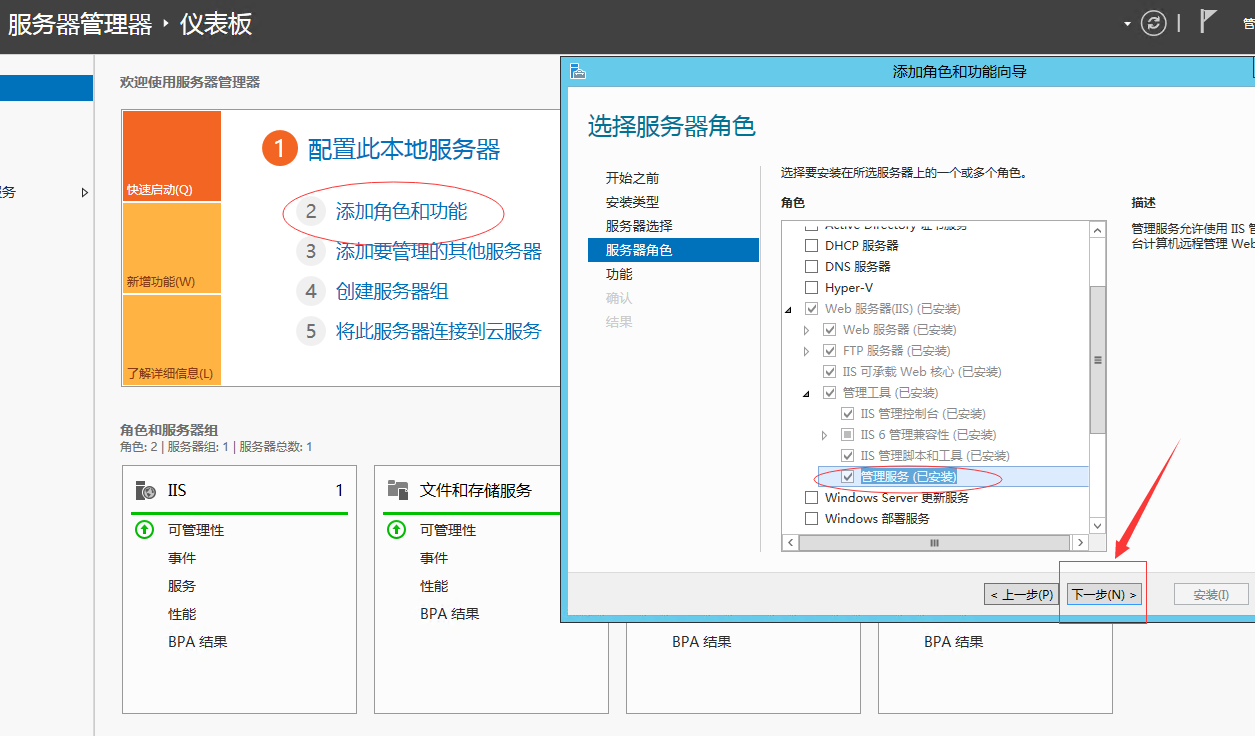Expand the FTP 服务器 node

coord(807,350)
